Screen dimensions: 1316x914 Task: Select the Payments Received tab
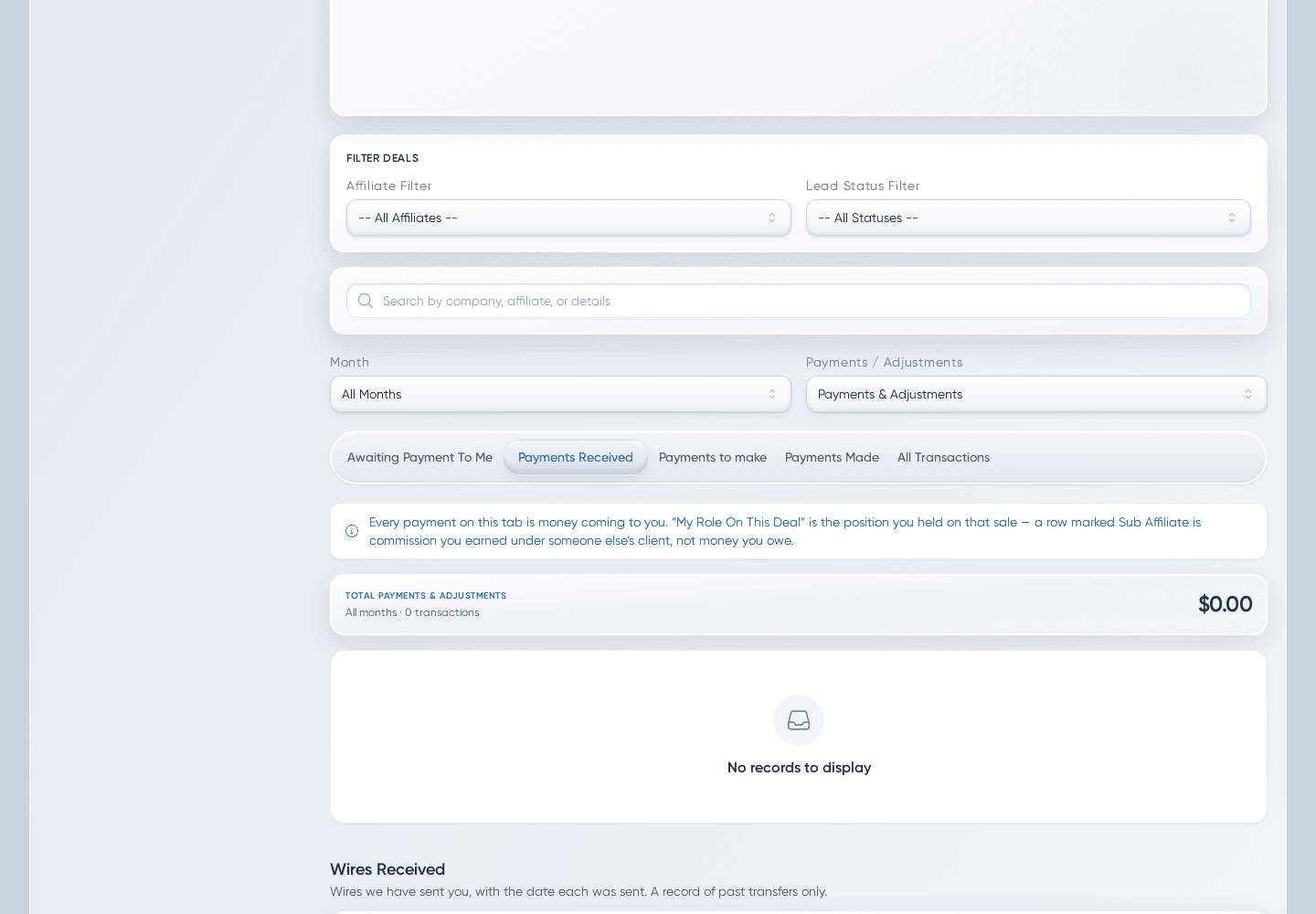(576, 457)
